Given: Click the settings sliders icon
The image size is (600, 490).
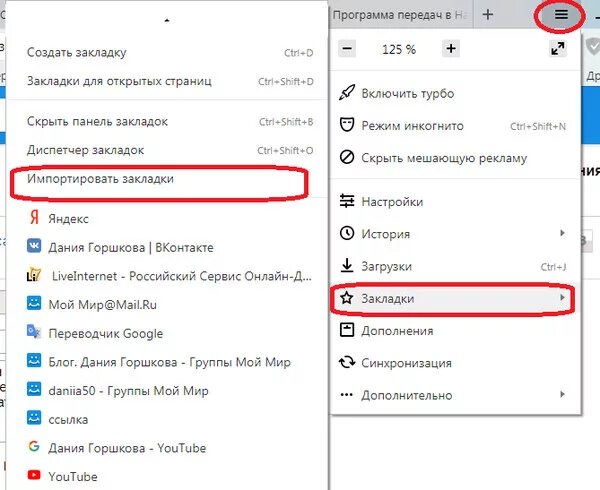Looking at the screenshot, I should pos(347,201).
